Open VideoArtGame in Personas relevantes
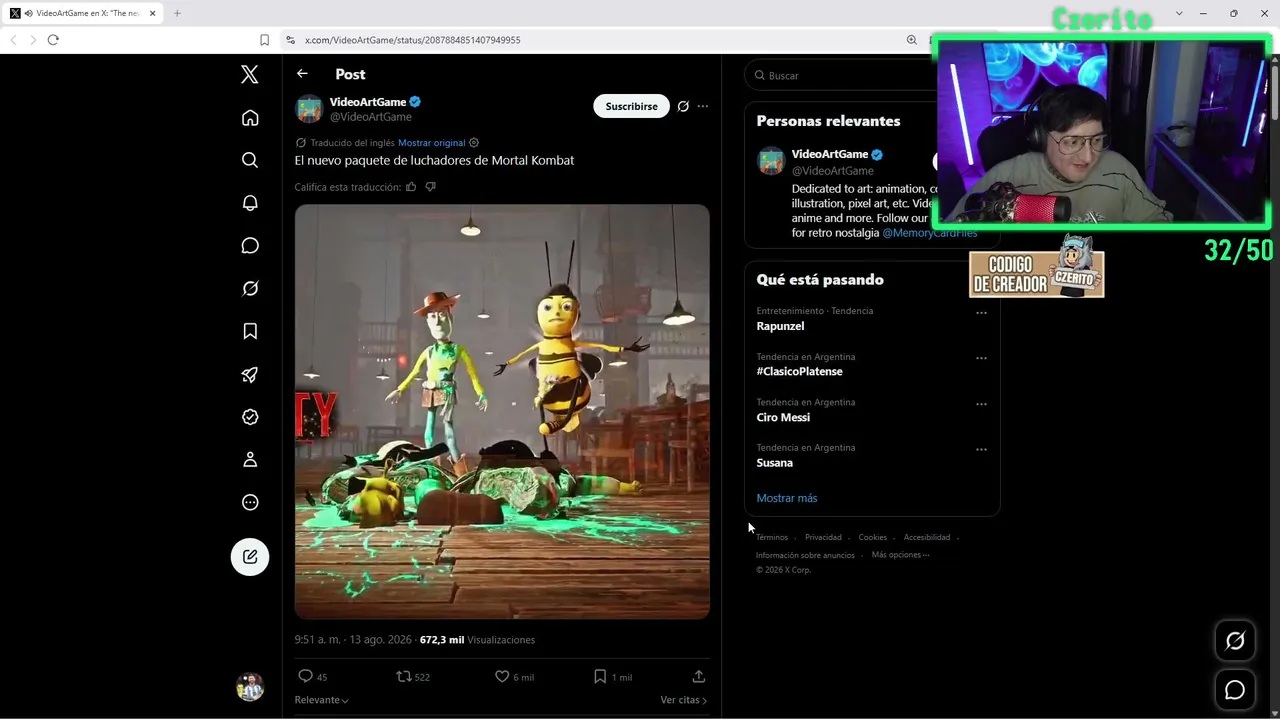Image resolution: width=1280 pixels, height=720 pixels. click(830, 154)
